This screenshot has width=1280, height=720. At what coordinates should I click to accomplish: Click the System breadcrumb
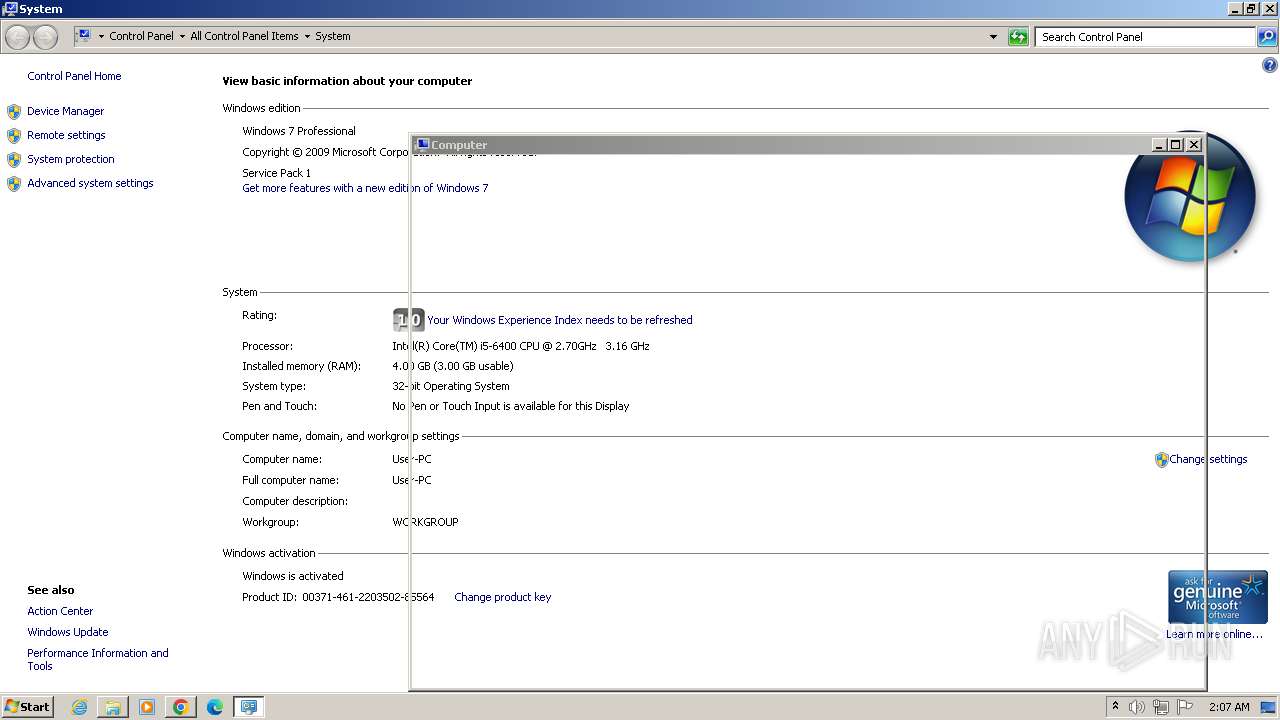click(x=333, y=36)
